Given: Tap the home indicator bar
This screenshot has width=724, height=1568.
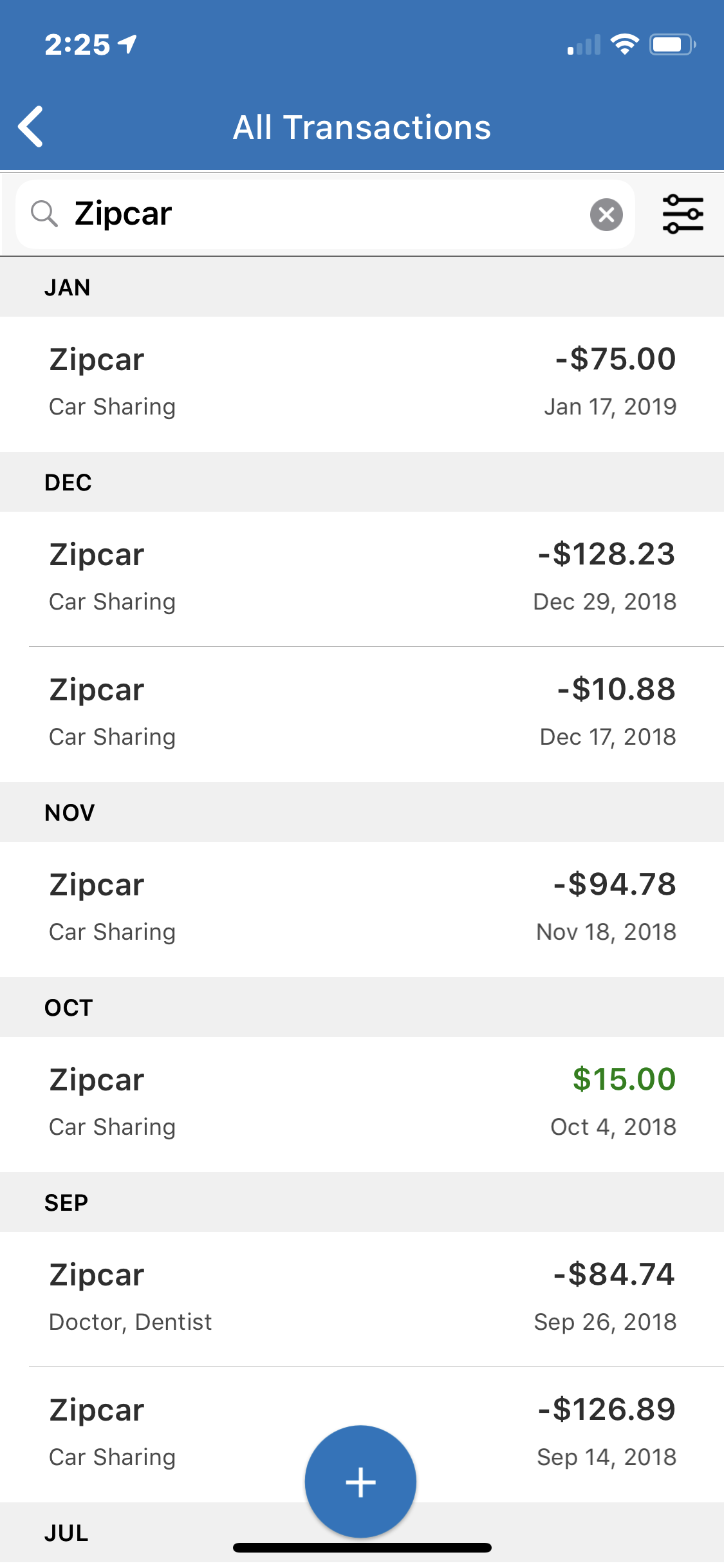Looking at the screenshot, I should (x=362, y=1547).
